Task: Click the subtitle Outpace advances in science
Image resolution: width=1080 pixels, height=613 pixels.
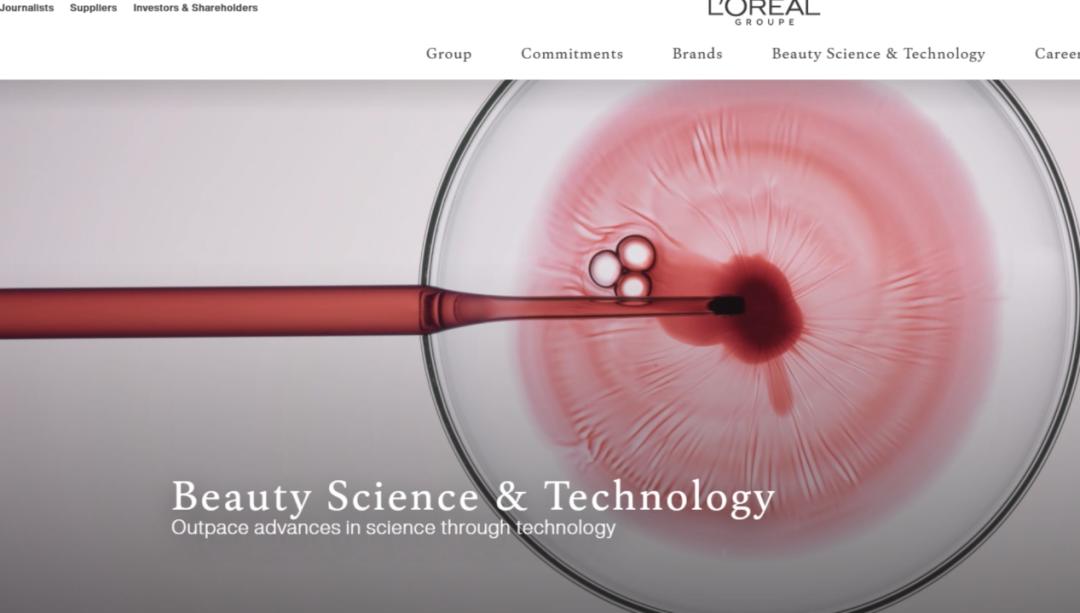Action: pos(393,528)
